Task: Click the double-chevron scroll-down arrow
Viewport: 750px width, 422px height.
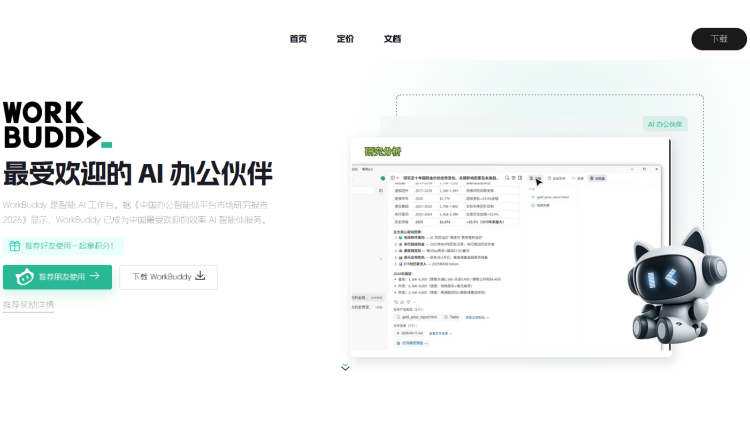Action: tap(345, 367)
